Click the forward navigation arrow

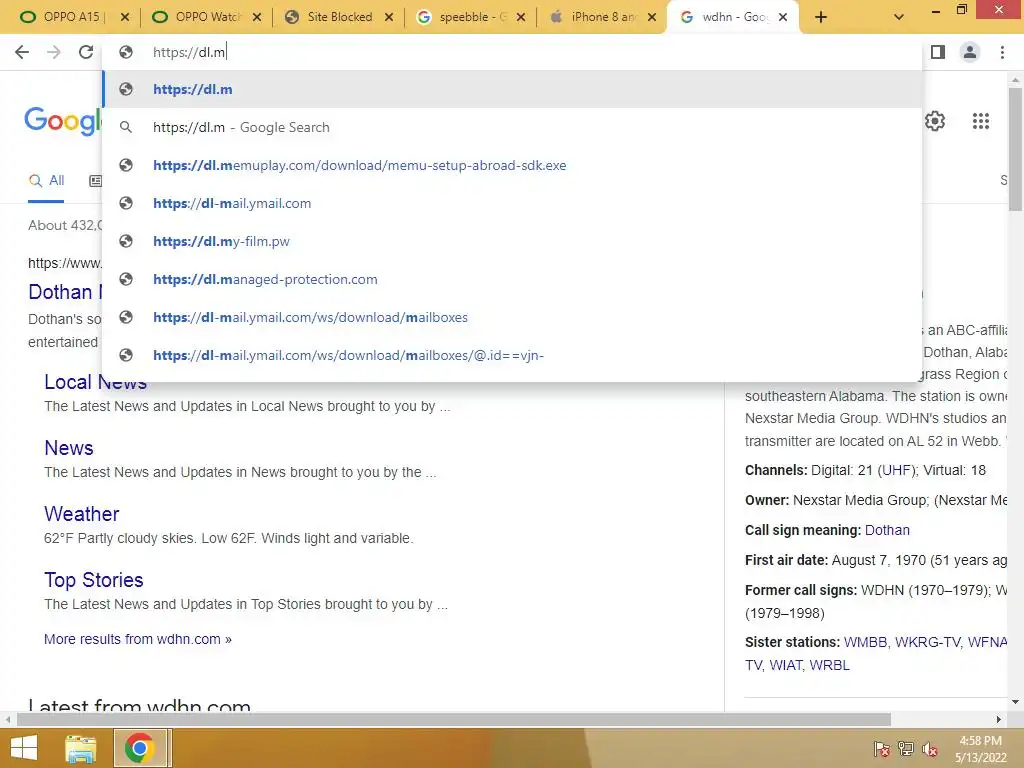click(x=54, y=52)
